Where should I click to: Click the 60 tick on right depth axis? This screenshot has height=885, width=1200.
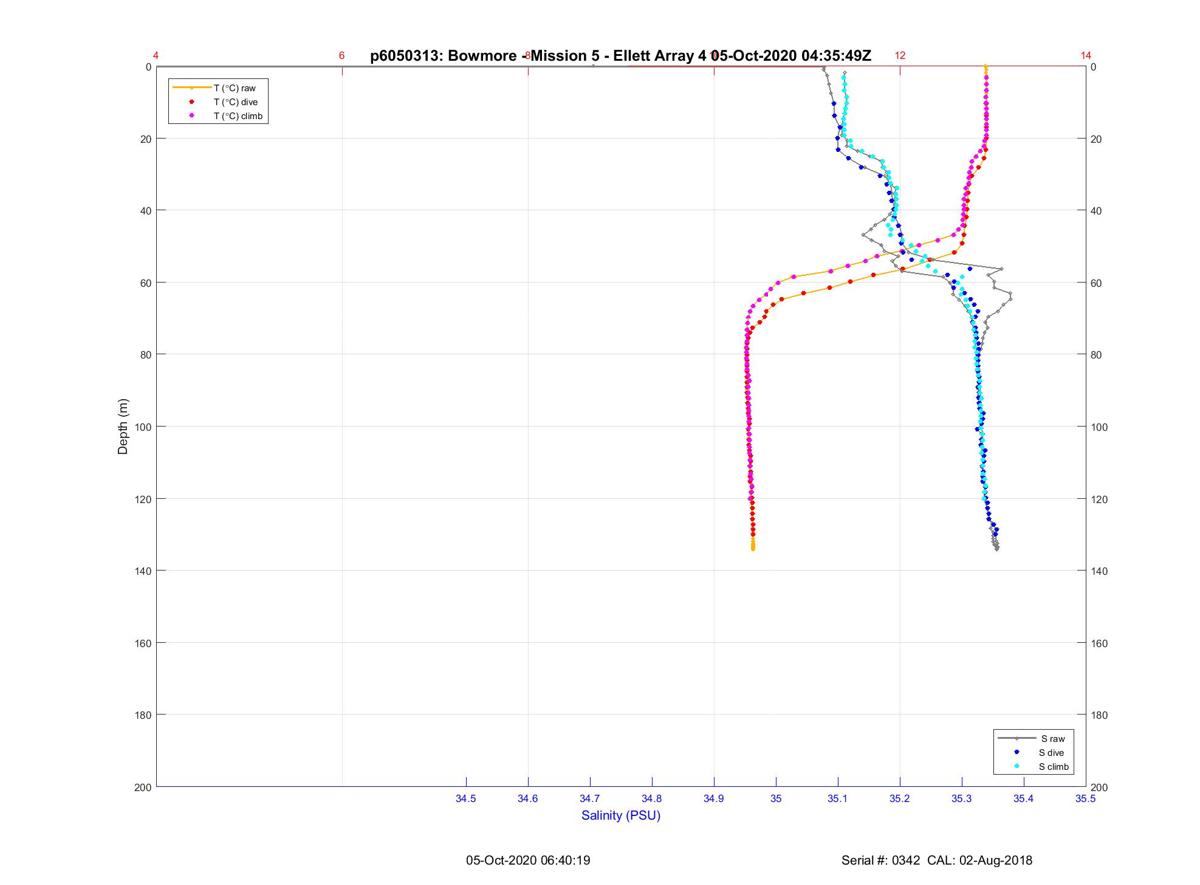tap(1097, 283)
